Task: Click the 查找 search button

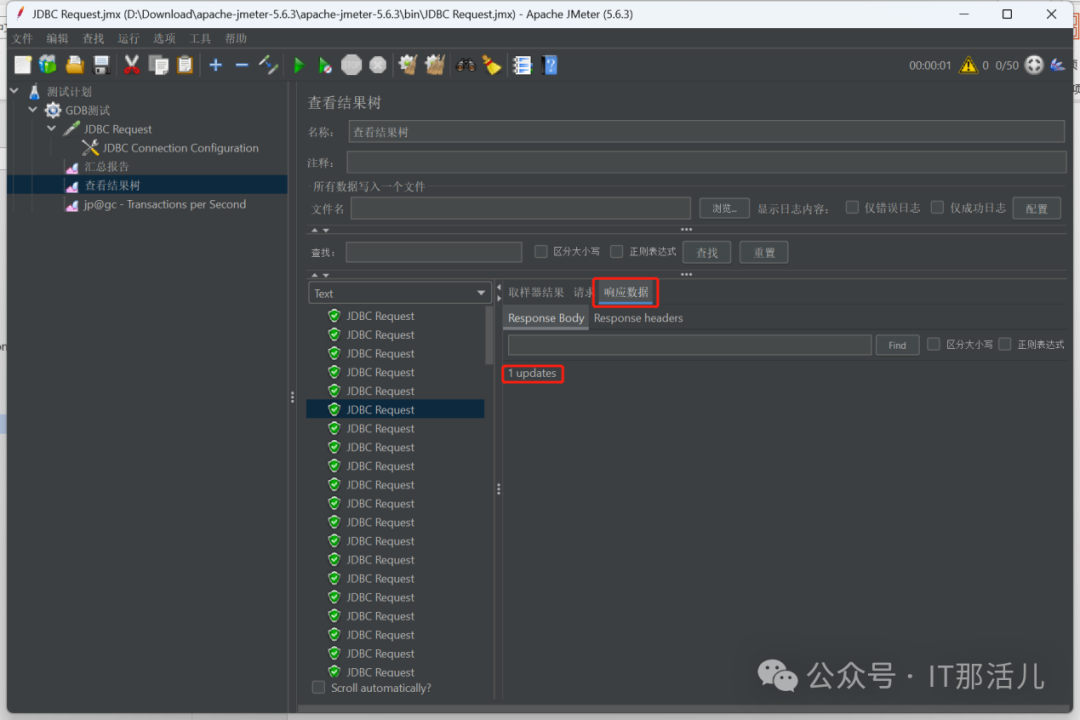Action: (707, 252)
